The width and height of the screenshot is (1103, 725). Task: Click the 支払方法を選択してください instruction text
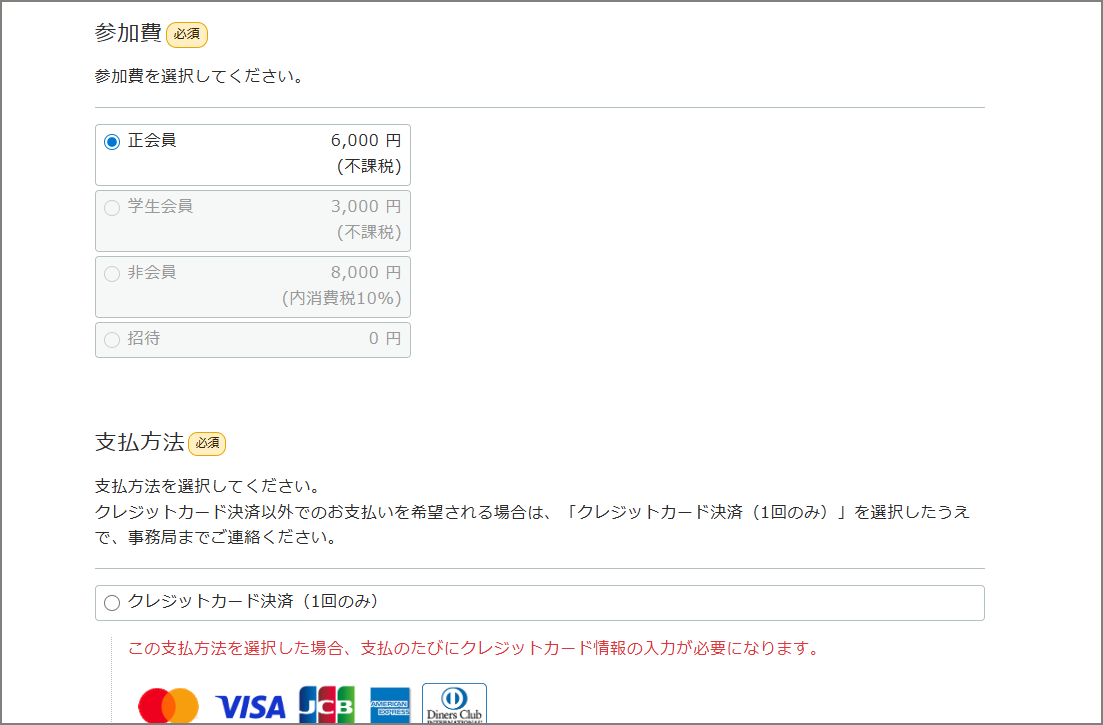208,487
